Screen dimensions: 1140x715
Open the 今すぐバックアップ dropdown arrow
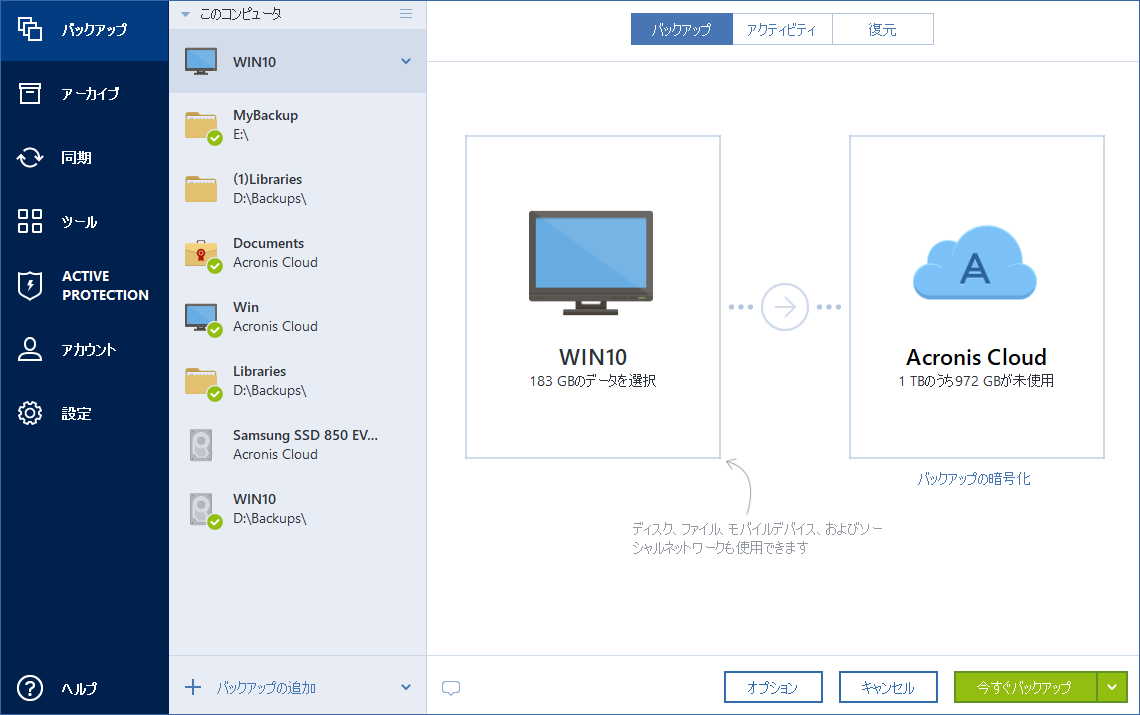point(1112,687)
